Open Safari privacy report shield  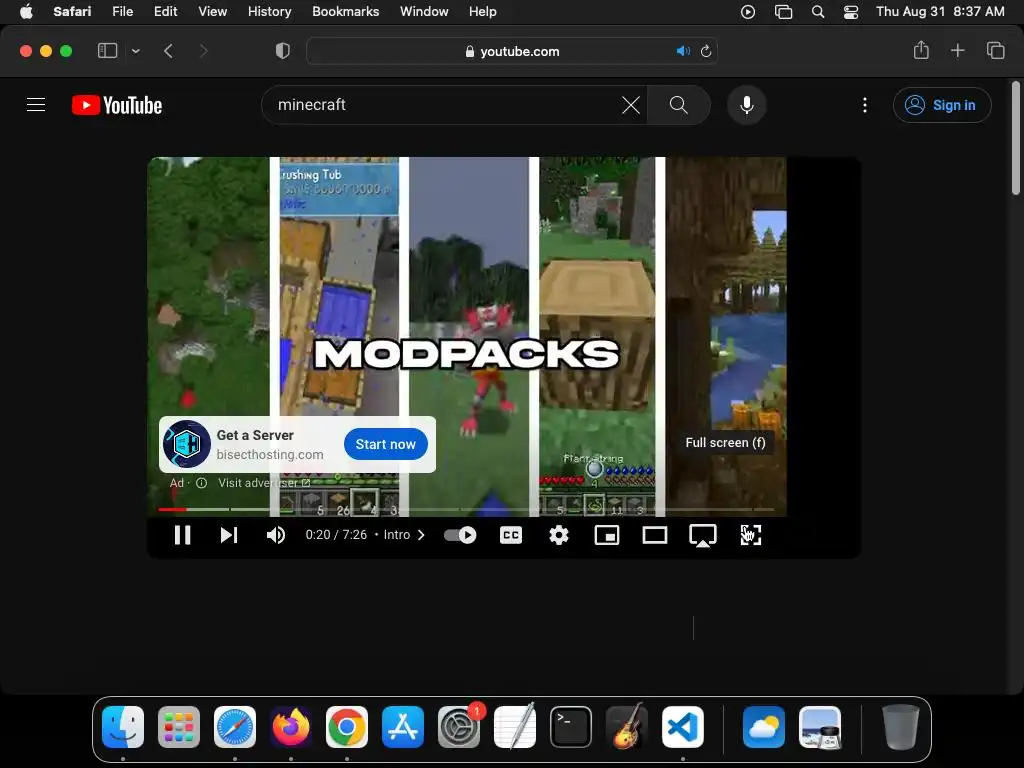click(283, 51)
